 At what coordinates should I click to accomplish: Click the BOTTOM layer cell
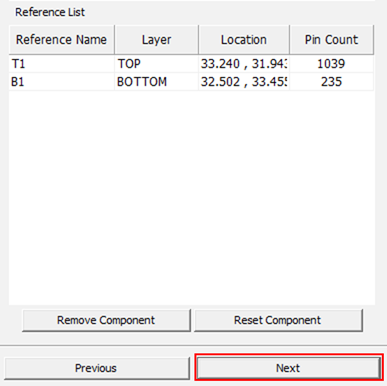pos(156,82)
